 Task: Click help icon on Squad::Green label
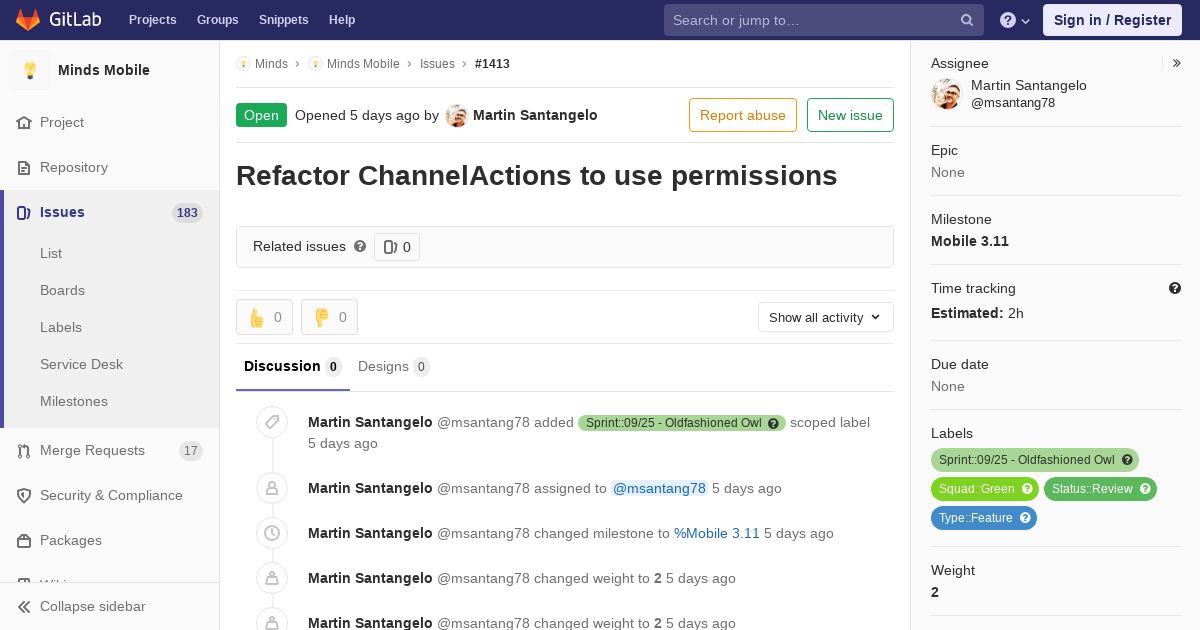tap(1027, 489)
